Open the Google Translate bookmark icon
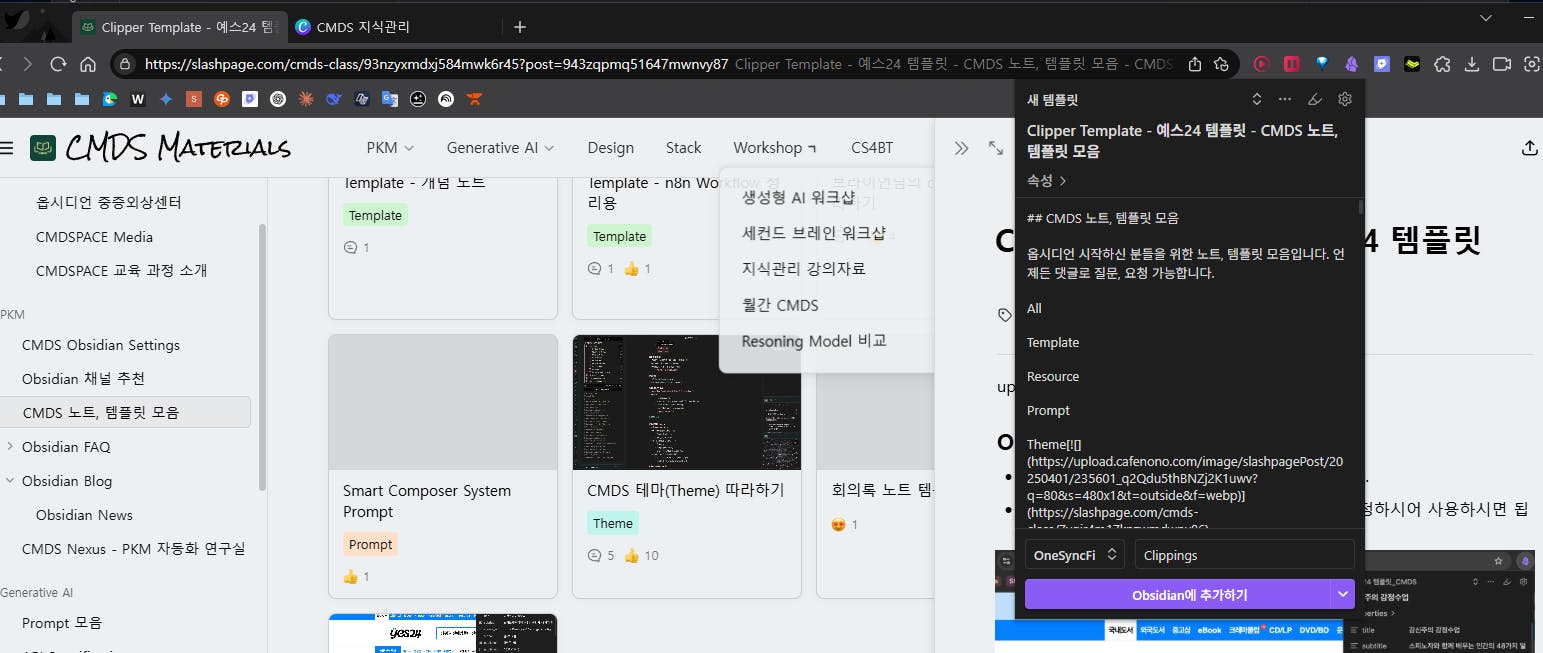Viewport: 1543px width, 653px height. point(390,99)
